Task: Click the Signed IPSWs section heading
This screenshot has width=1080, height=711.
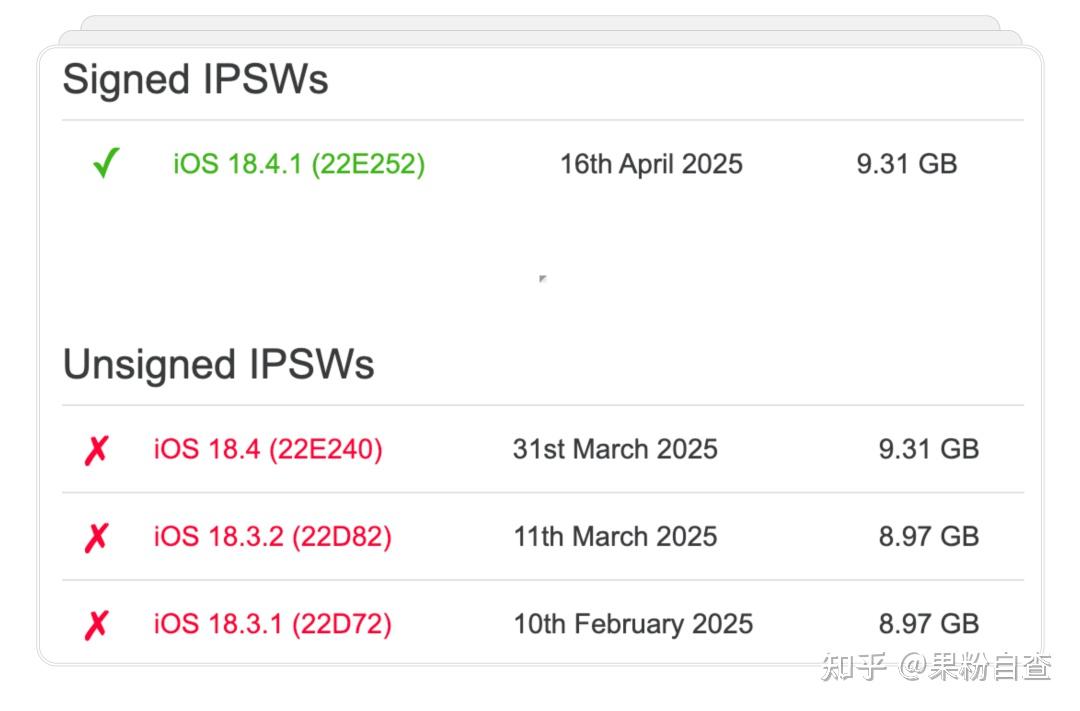Action: tap(196, 79)
